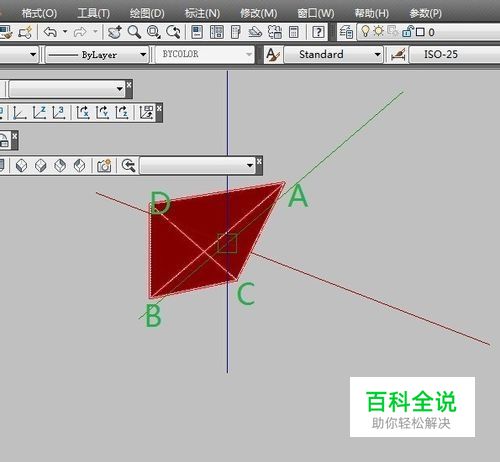500x462 pixels.
Task: Toggle layer 0 on/off light bulb
Action: 365,31
